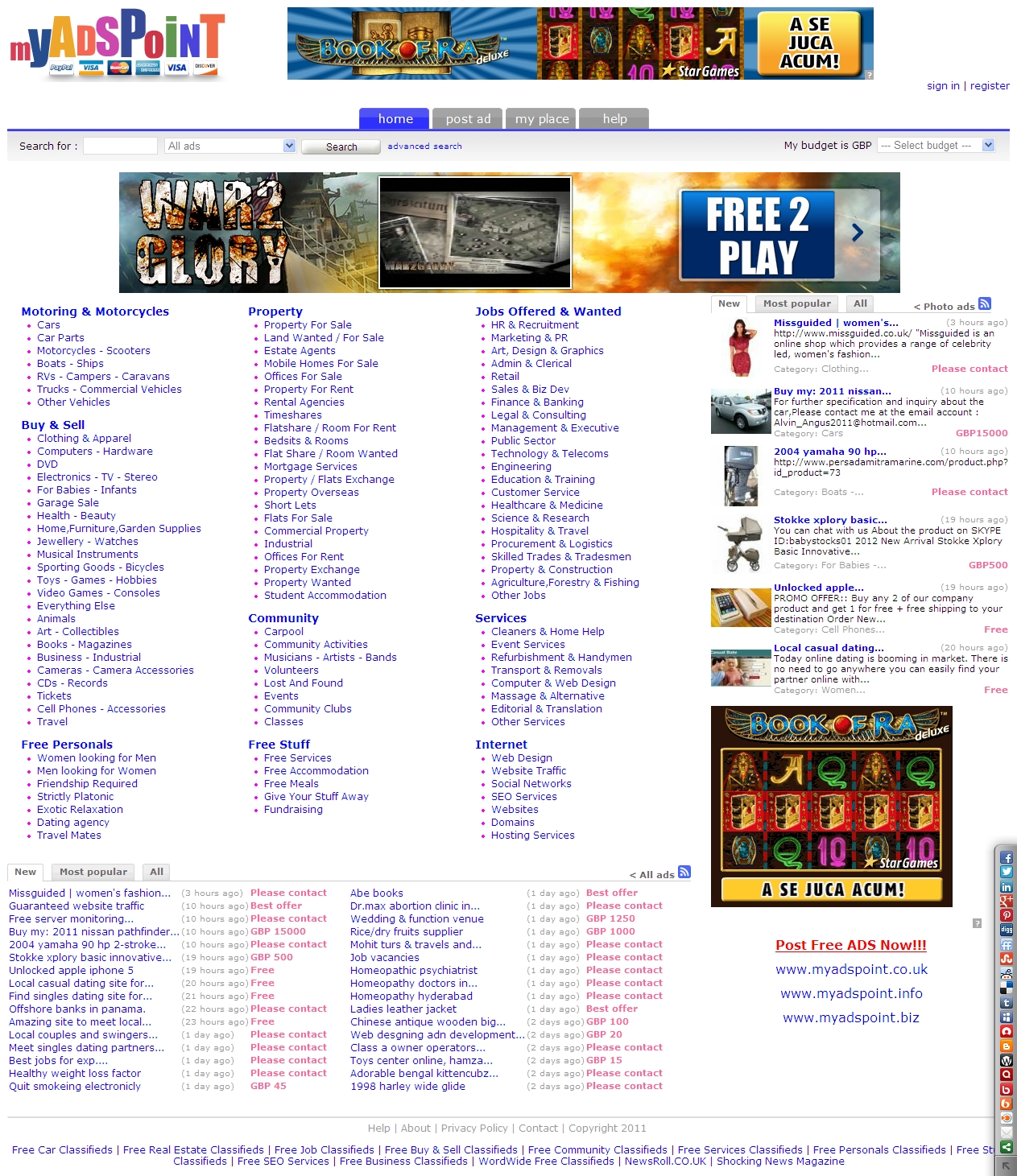The image size is (1017, 1176).
Task: Open www.myadspoint.co.uk link
Action: [851, 969]
